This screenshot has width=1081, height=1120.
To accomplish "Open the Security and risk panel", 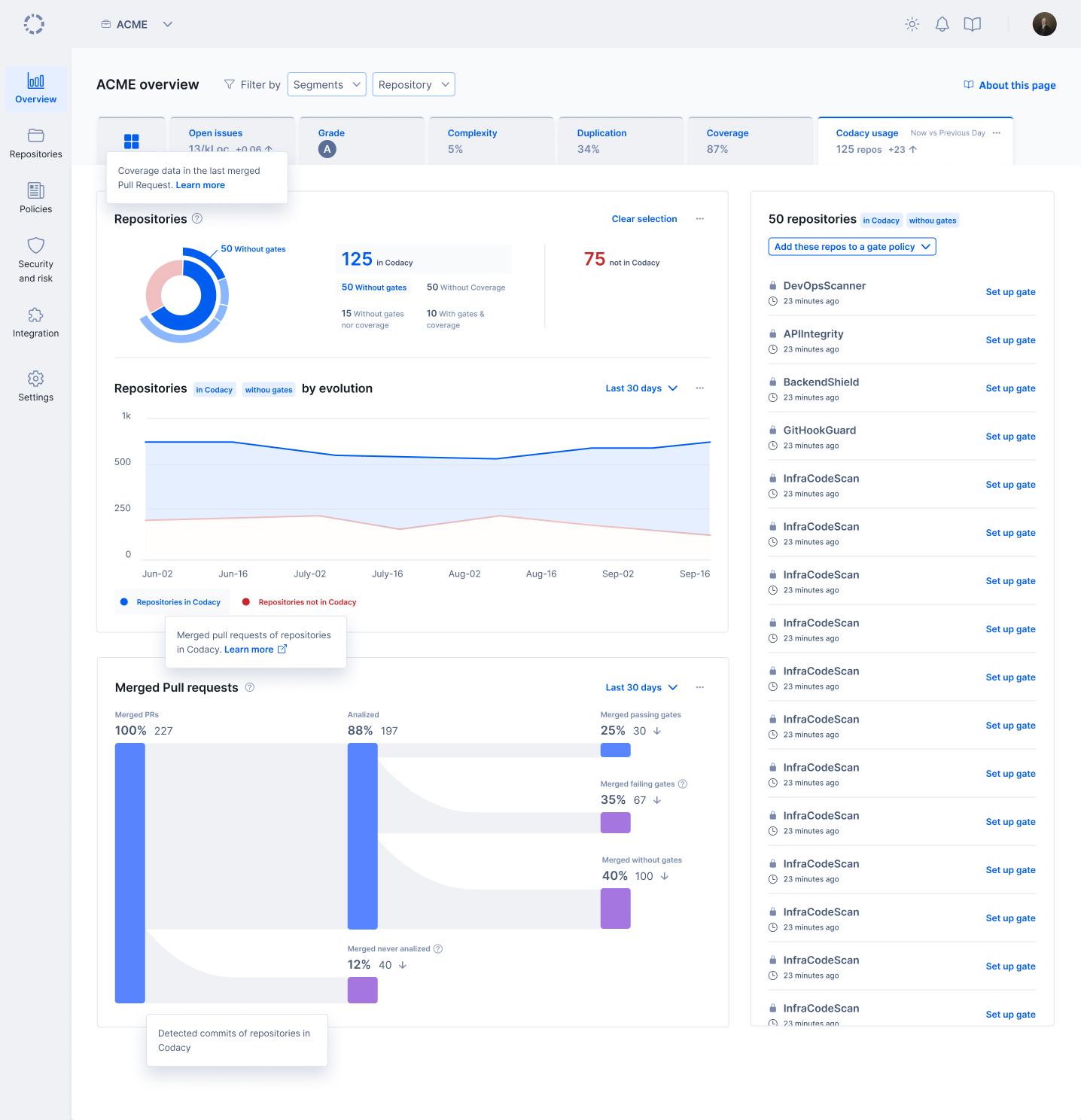I will [x=35, y=259].
